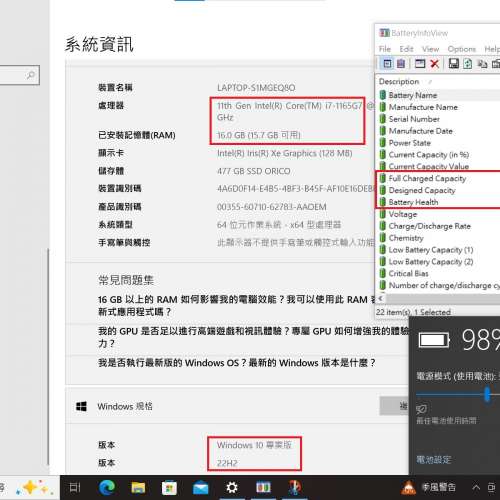
Task: Open BatteryInfoView Help menu
Action: pyautogui.click(x=492, y=49)
